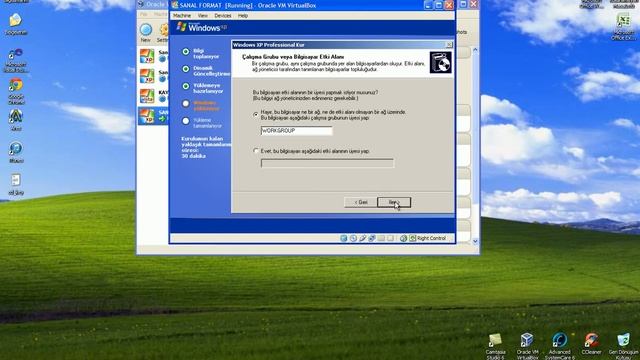
Task: Open the iTunes desktop shortcut
Action: 16,152
